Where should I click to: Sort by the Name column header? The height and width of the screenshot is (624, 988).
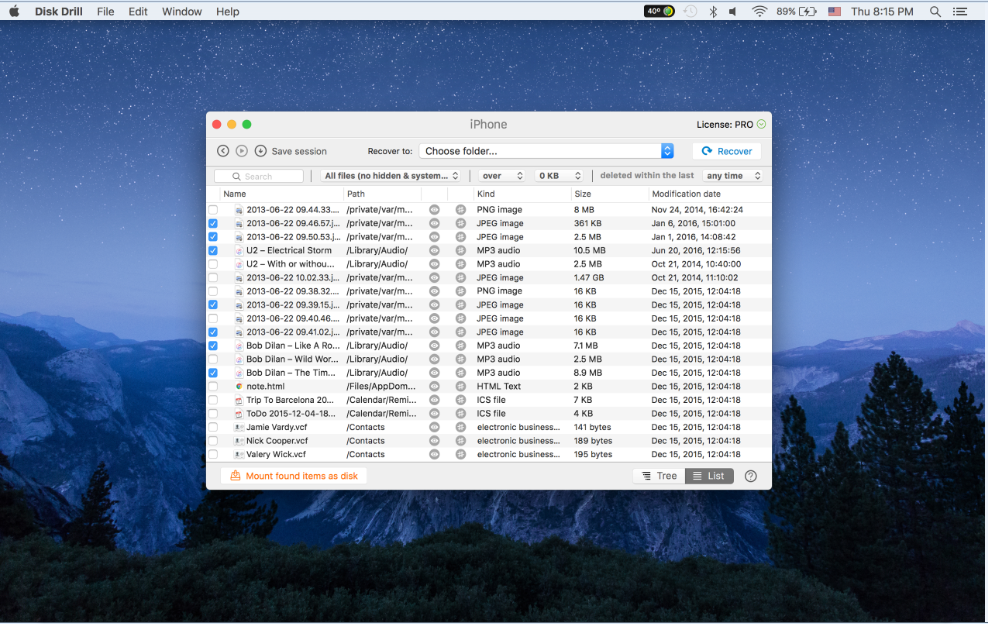click(234, 194)
